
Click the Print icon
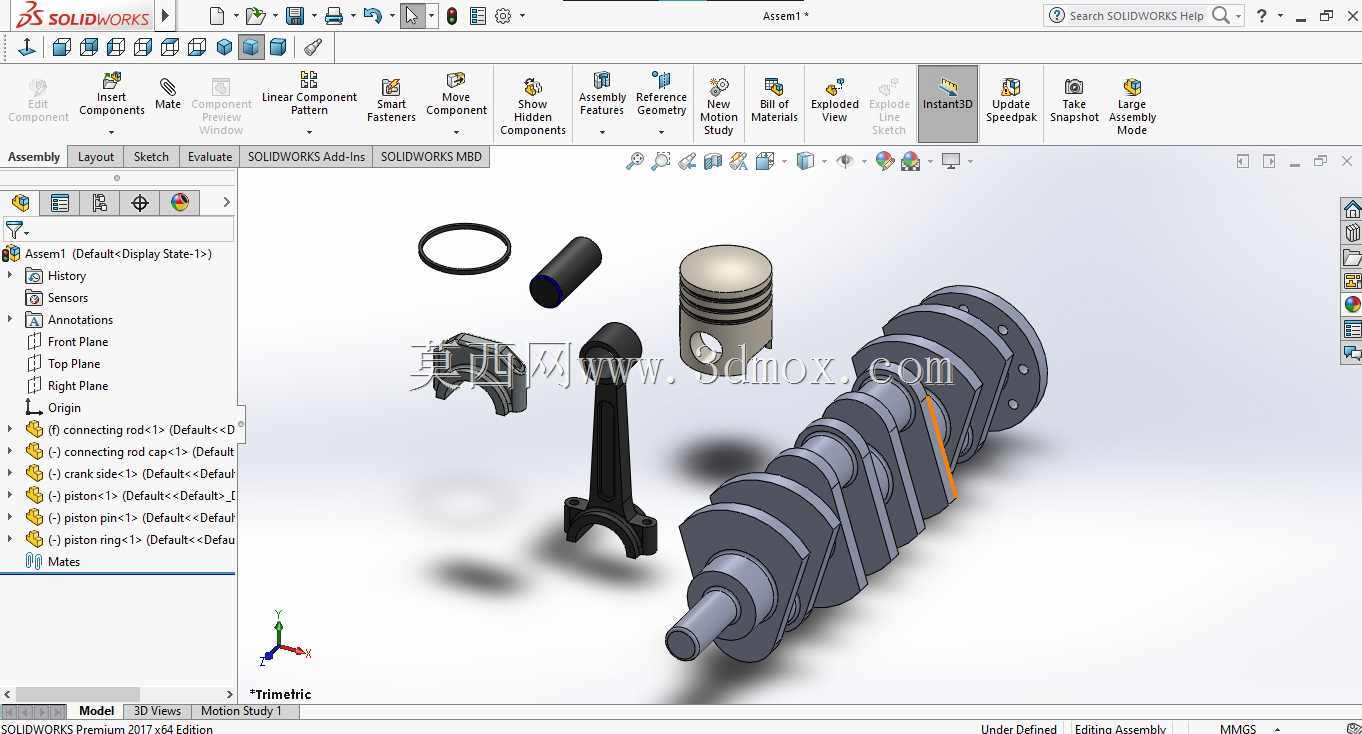334,16
